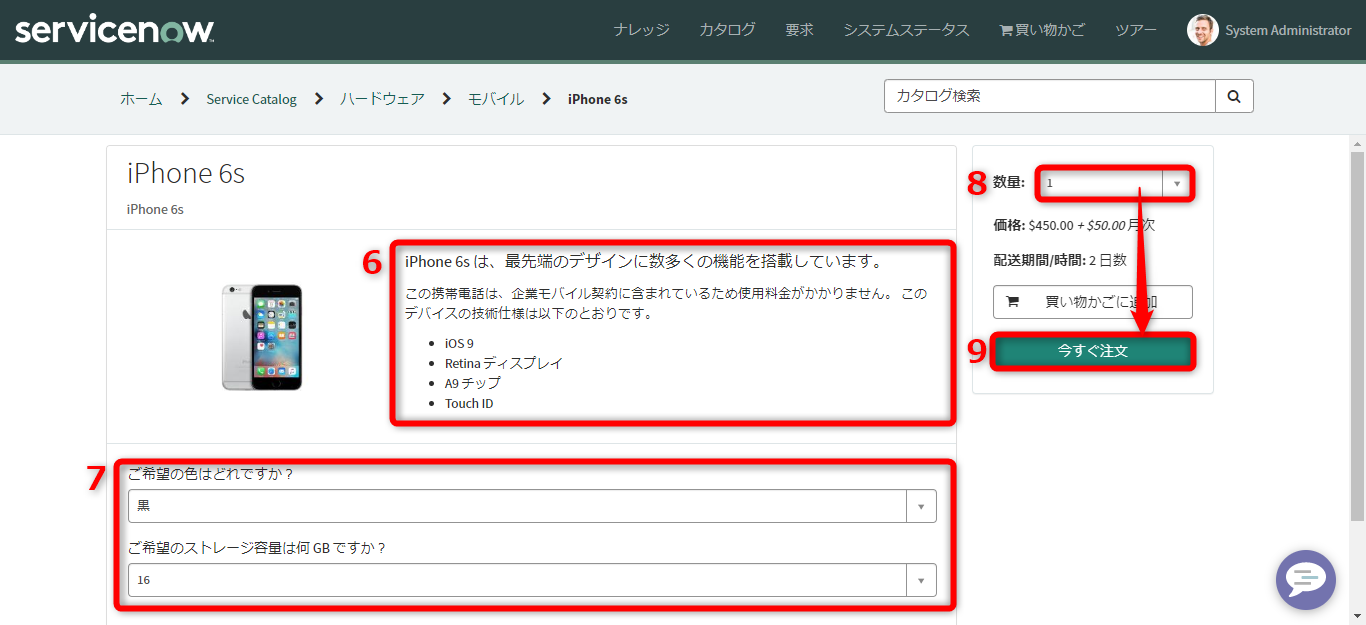The image size is (1366, 625).
Task: Open the storage capacity dropdown showing 16
Action: point(920,580)
